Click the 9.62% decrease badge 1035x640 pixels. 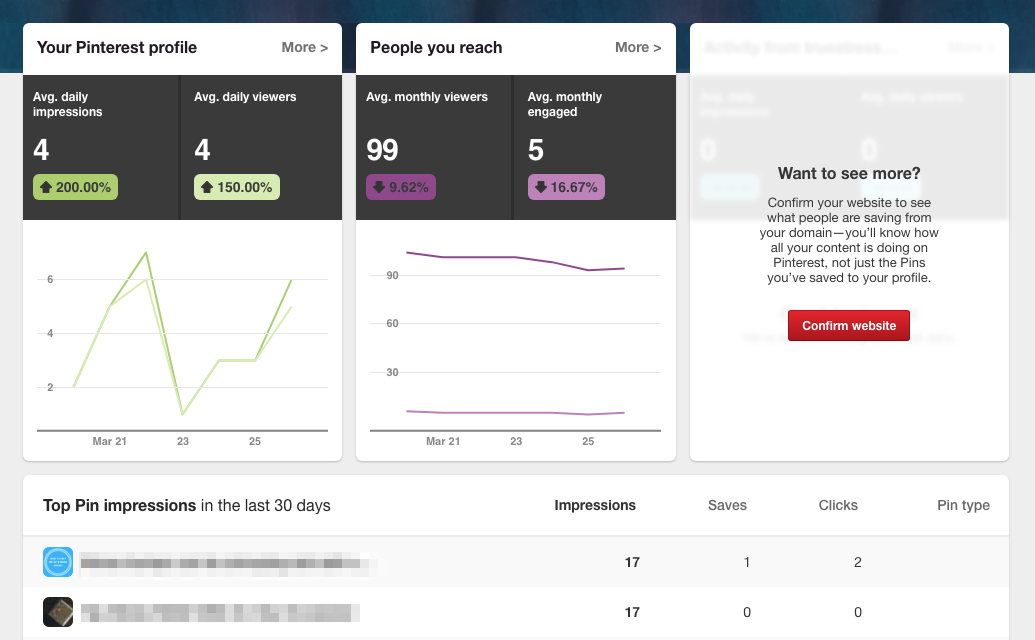pos(401,187)
